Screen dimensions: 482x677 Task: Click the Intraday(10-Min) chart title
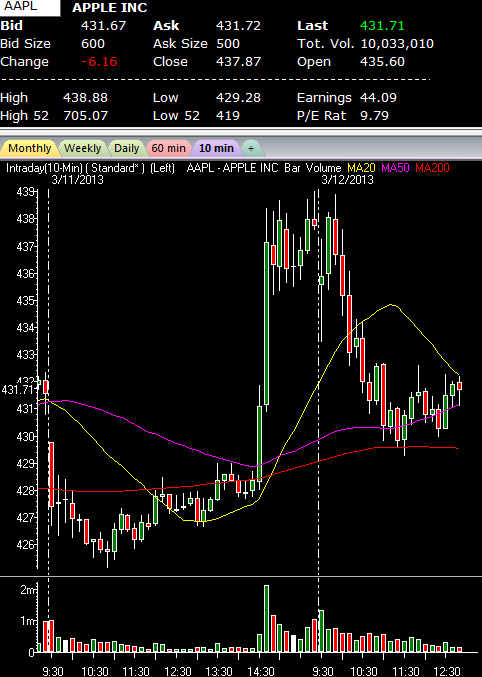(x=44, y=168)
